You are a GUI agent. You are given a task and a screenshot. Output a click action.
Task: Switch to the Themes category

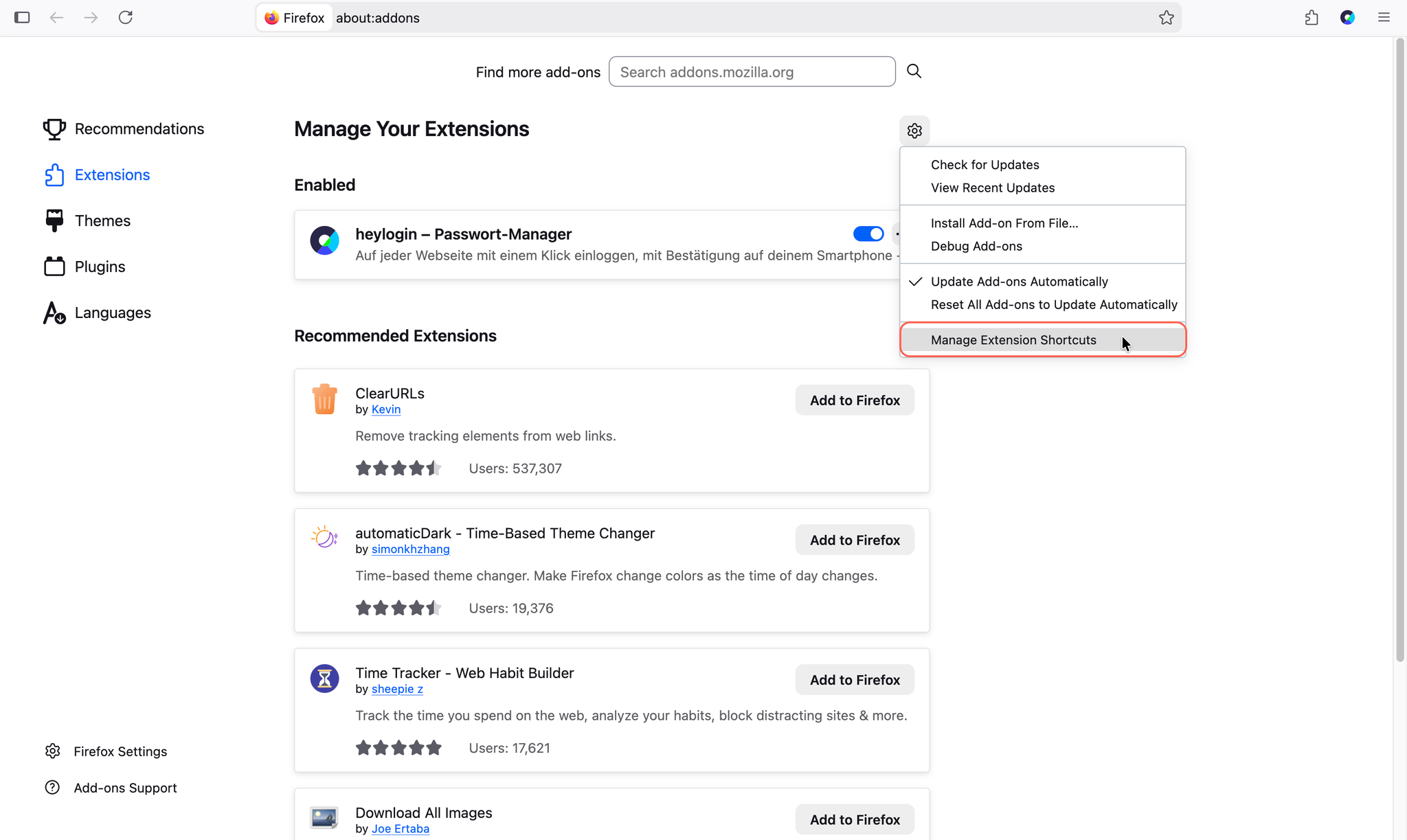click(x=87, y=221)
